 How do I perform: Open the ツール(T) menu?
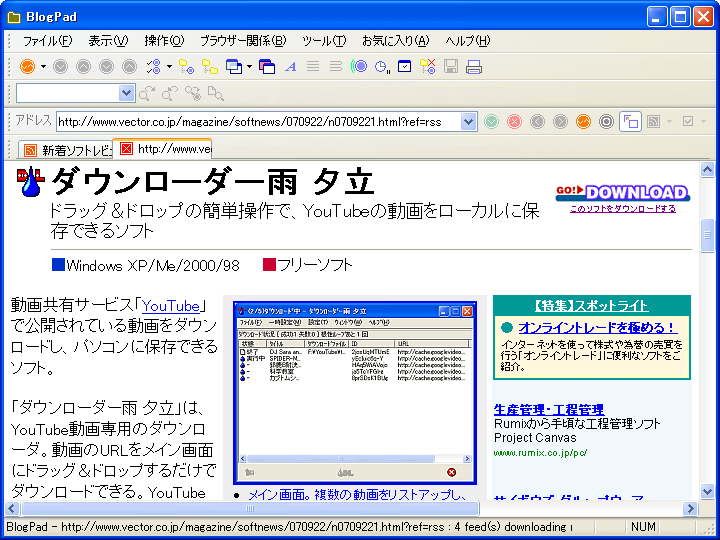coord(324,41)
